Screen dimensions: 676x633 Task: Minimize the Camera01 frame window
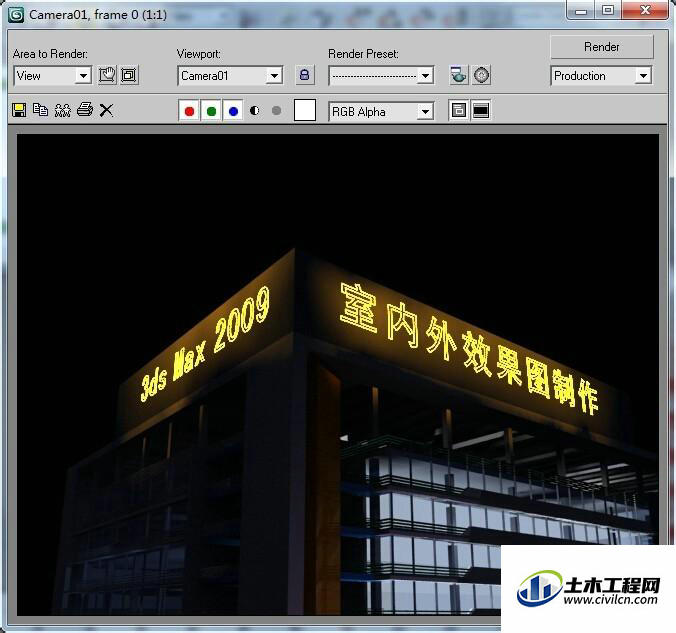point(581,10)
